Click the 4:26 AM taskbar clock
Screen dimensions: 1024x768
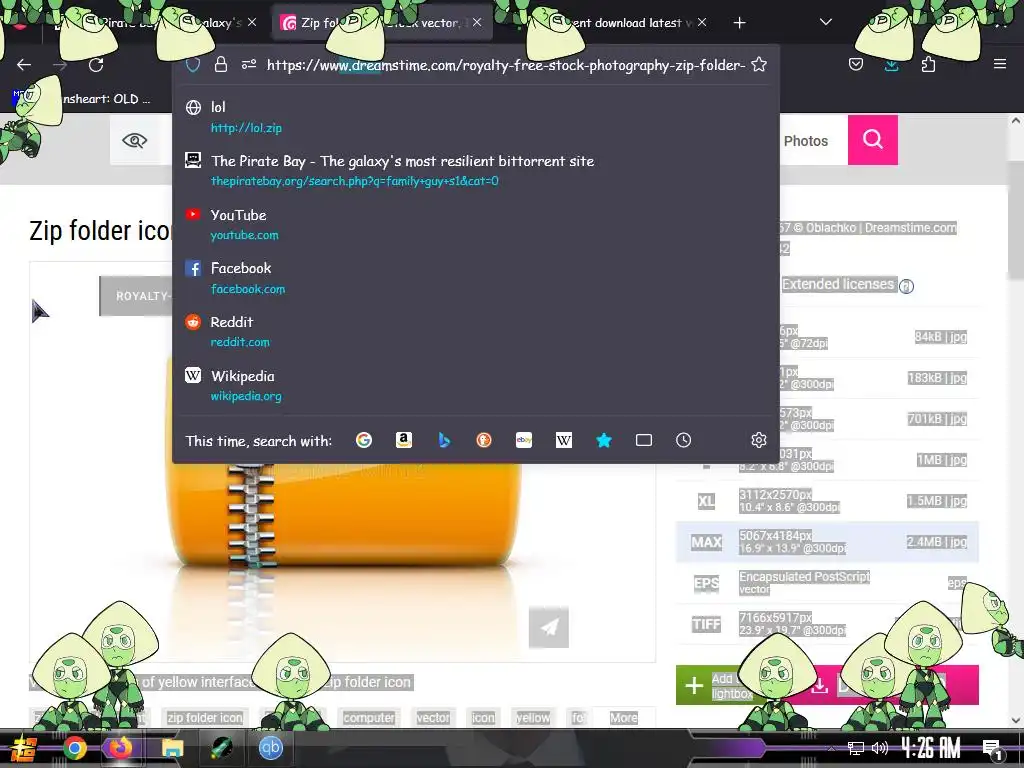(x=931, y=748)
